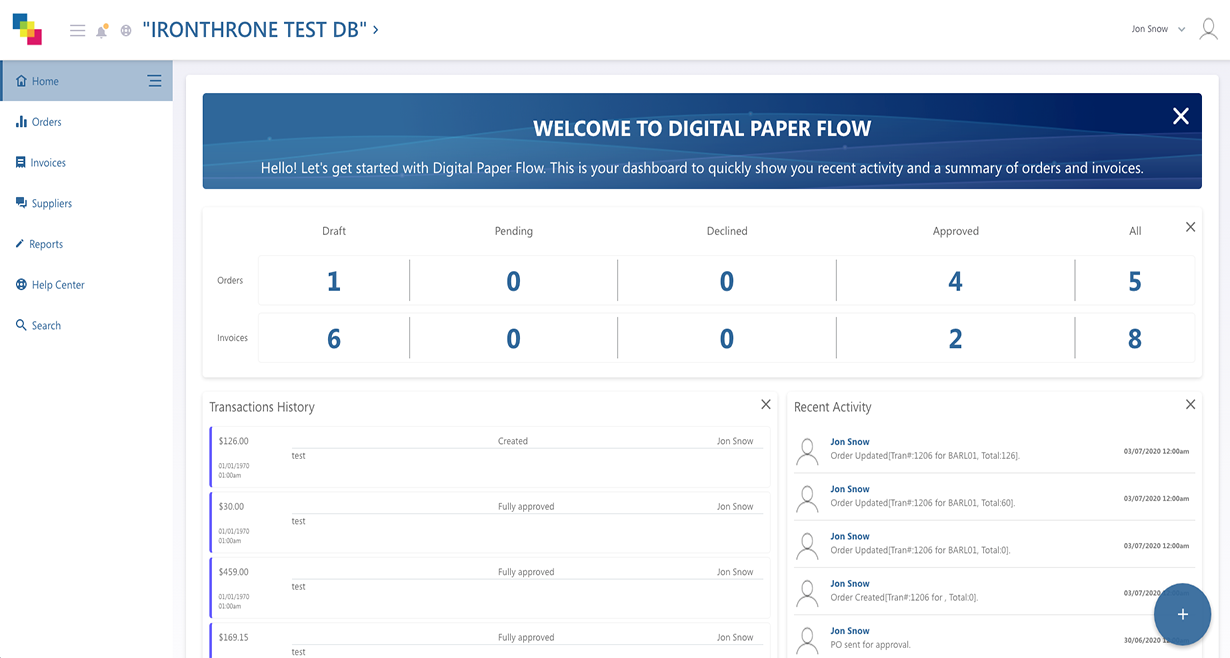
Task: Close the orders and invoices summary panel
Action: click(x=1190, y=227)
